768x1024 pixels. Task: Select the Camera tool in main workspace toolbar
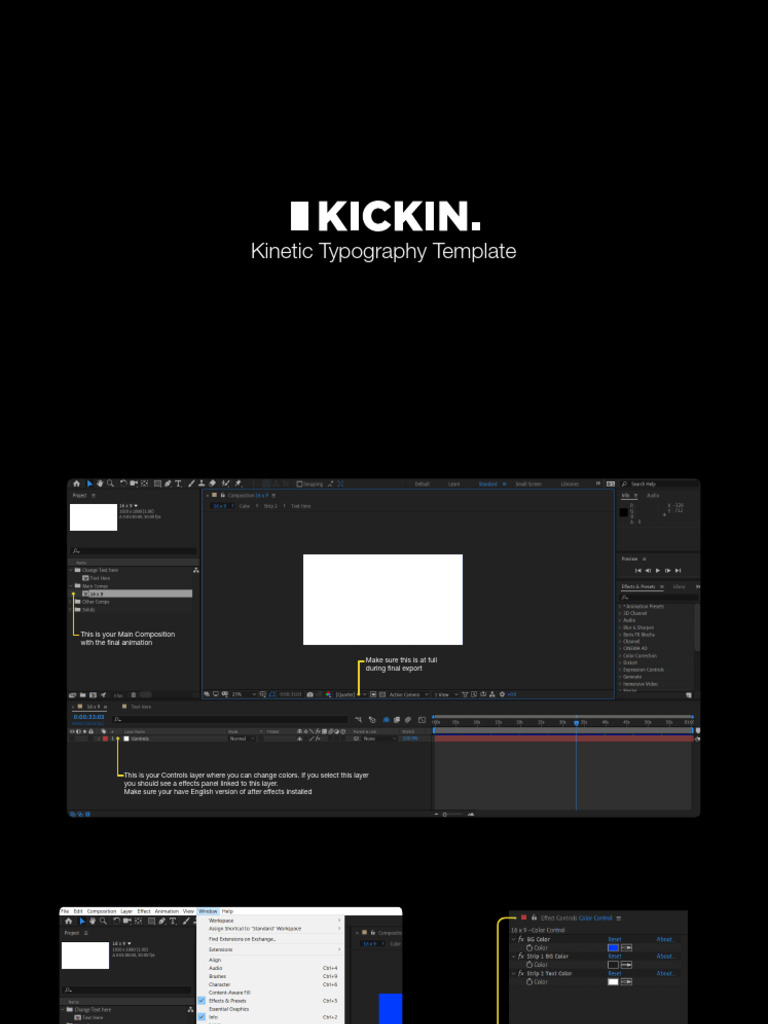tap(134, 484)
